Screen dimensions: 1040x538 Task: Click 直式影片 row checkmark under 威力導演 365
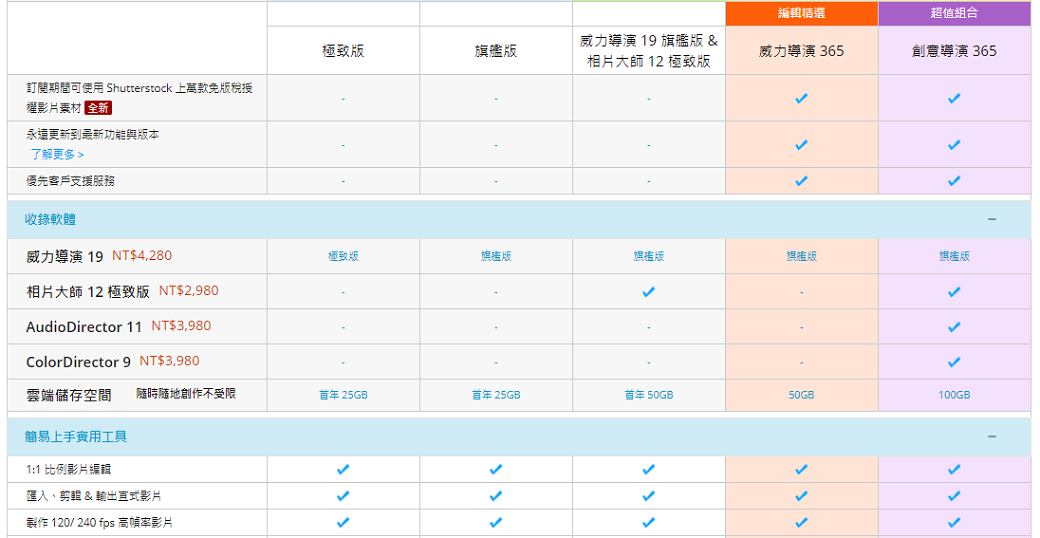[801, 496]
